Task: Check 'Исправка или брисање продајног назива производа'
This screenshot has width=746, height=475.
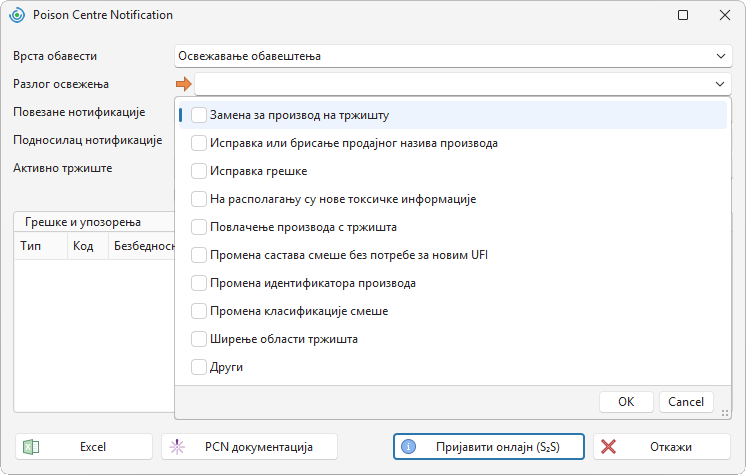Action: pos(199,143)
